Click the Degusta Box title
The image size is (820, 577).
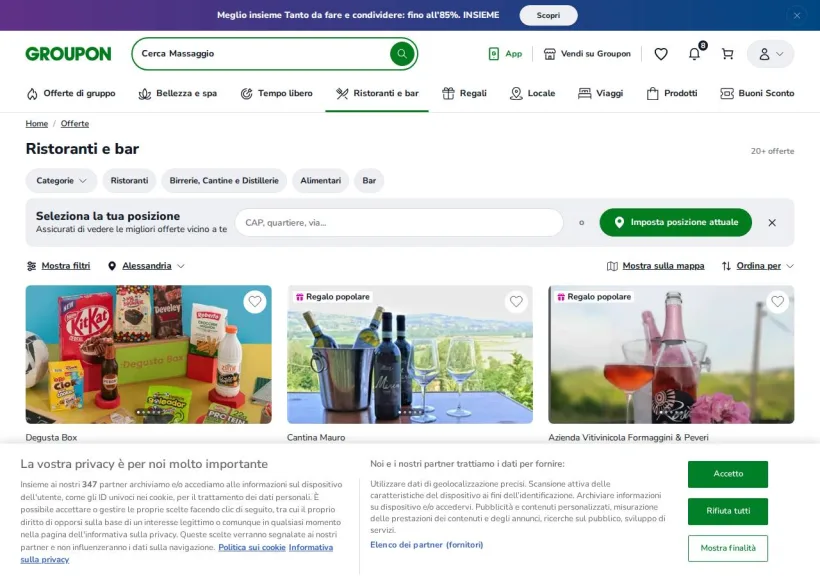[51, 437]
